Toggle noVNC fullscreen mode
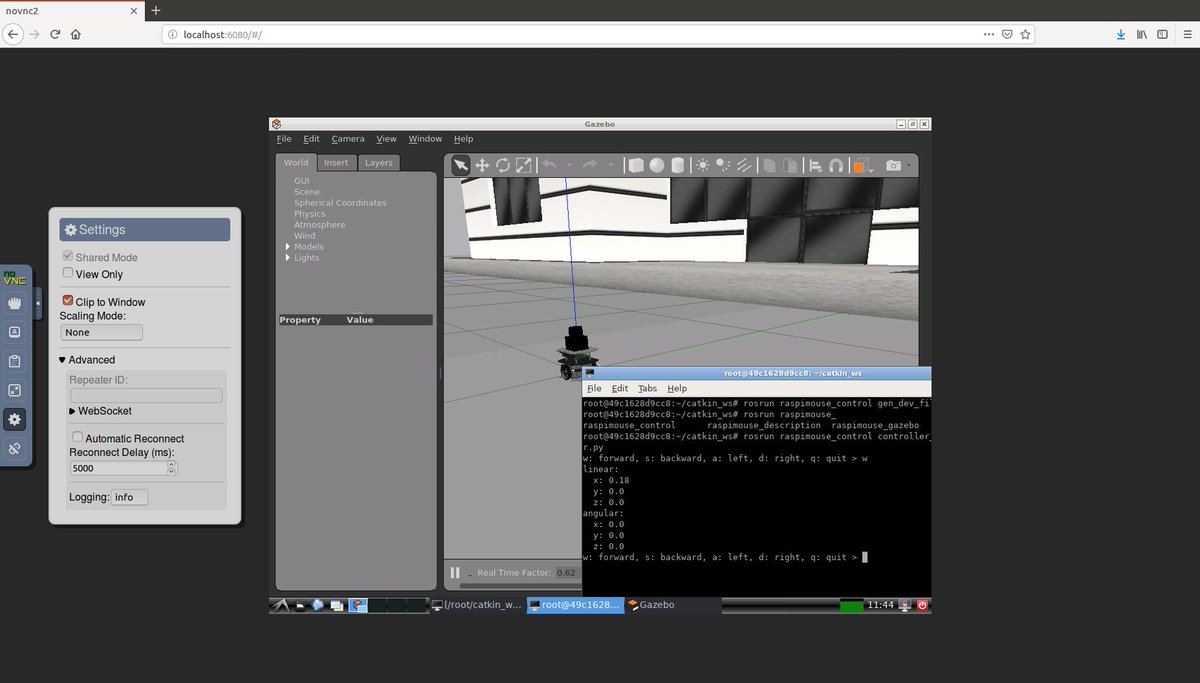 coord(14,390)
